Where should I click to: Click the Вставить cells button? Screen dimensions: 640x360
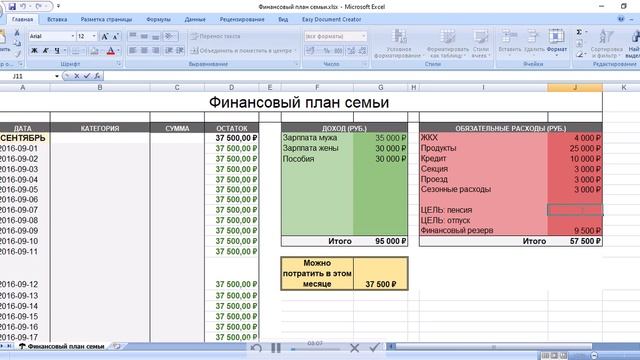coord(509,42)
